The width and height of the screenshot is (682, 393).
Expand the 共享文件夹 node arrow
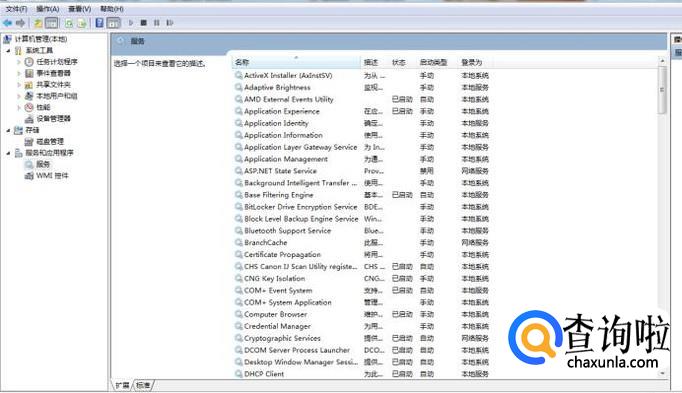(19, 84)
